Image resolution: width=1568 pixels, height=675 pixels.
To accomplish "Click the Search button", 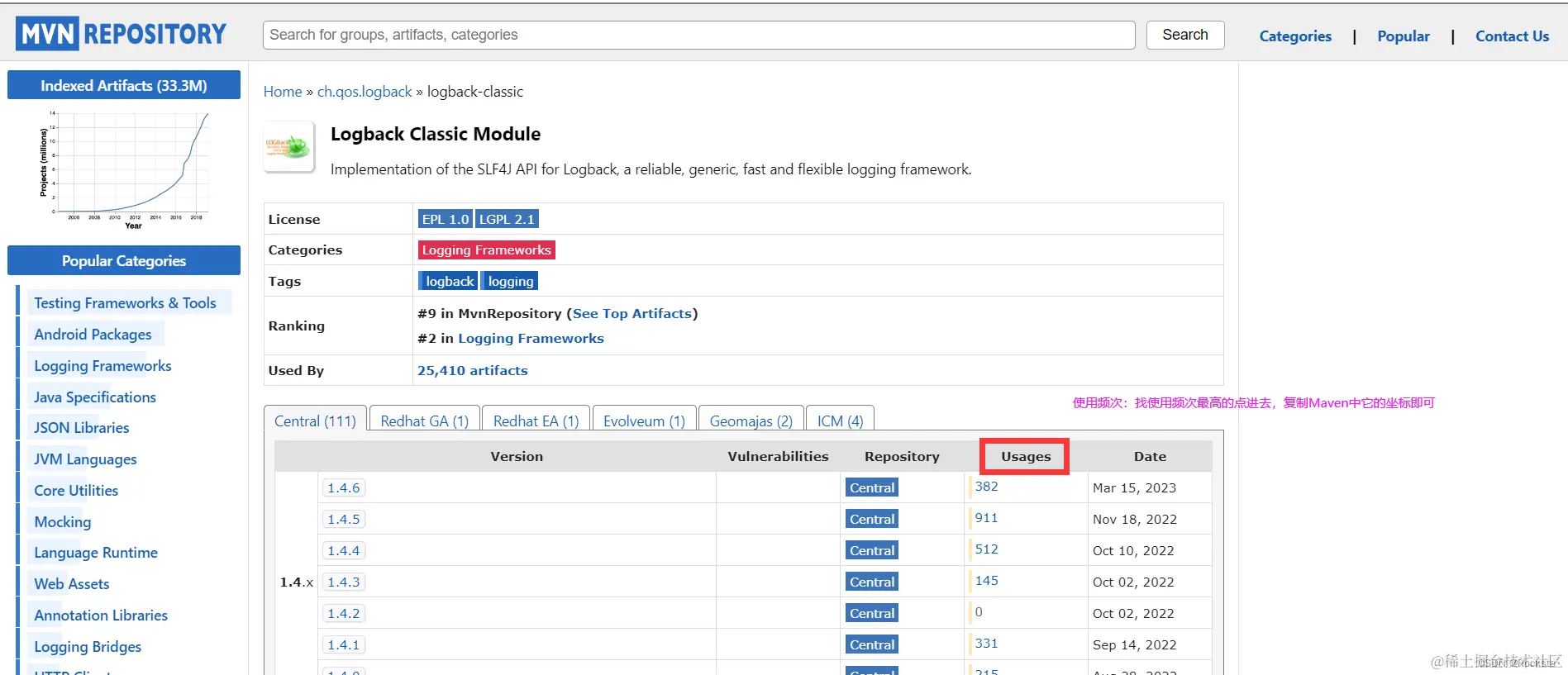I will tap(1184, 35).
